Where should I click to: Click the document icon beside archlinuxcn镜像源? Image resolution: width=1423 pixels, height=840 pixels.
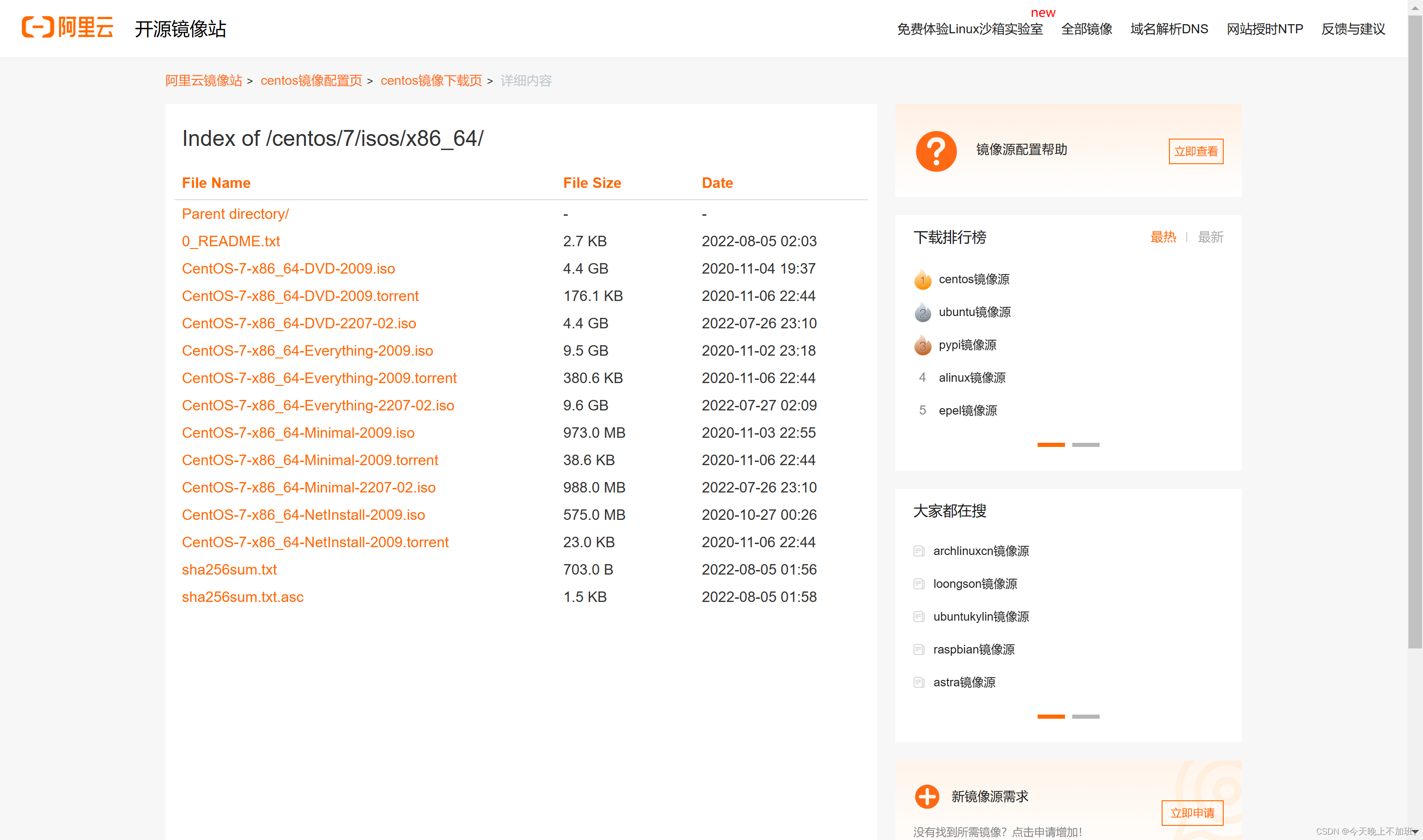(919, 551)
